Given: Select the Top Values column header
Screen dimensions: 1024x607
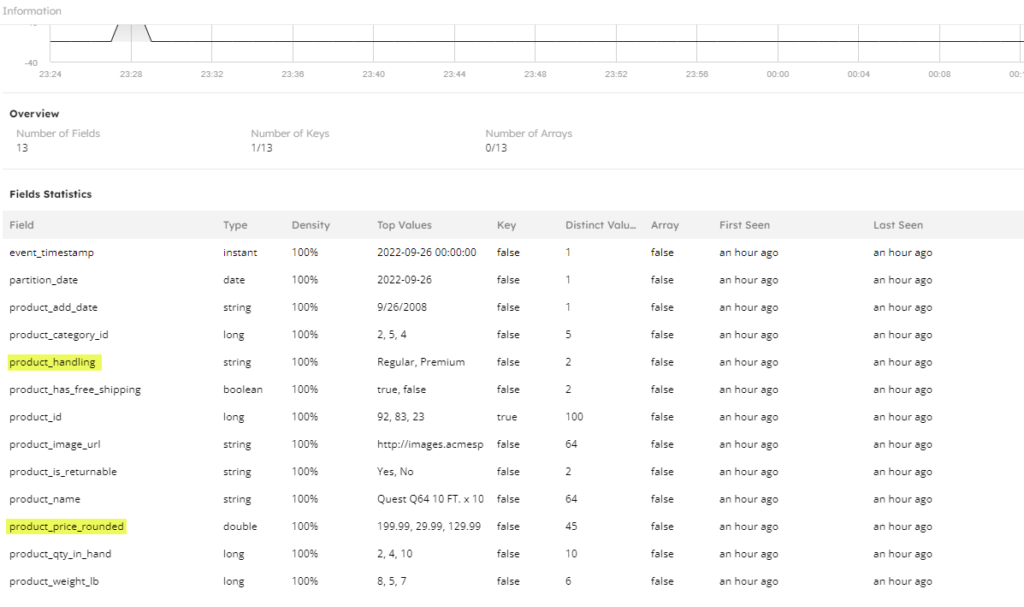Looking at the screenshot, I should pyautogui.click(x=404, y=225).
